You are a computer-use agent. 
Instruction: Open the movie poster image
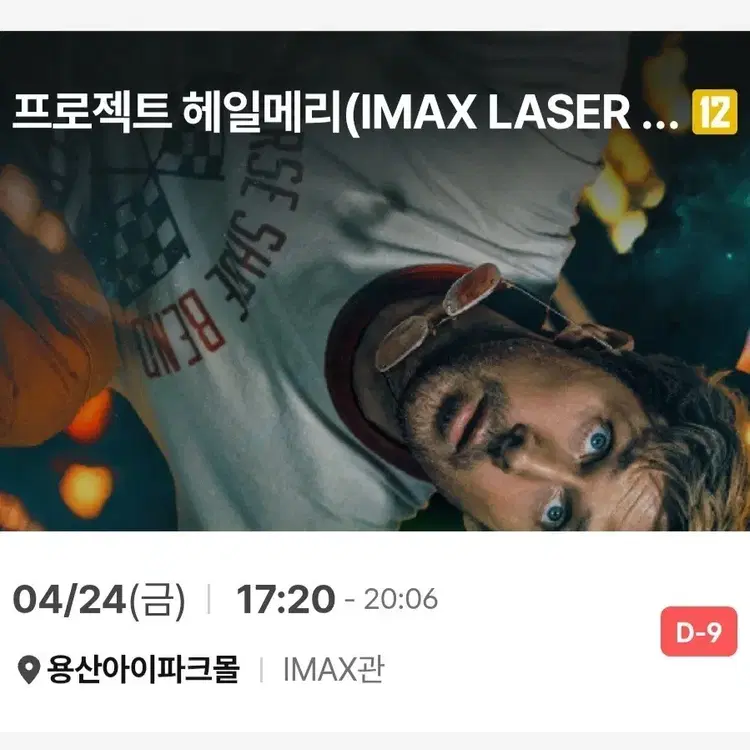tap(375, 281)
